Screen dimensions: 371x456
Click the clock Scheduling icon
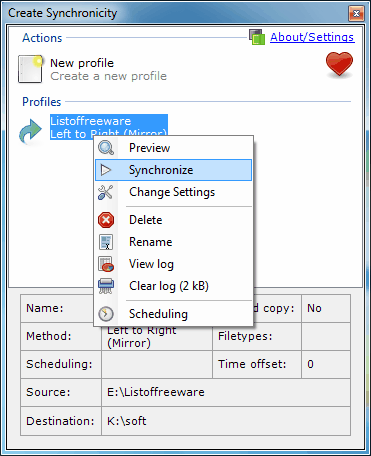106,314
